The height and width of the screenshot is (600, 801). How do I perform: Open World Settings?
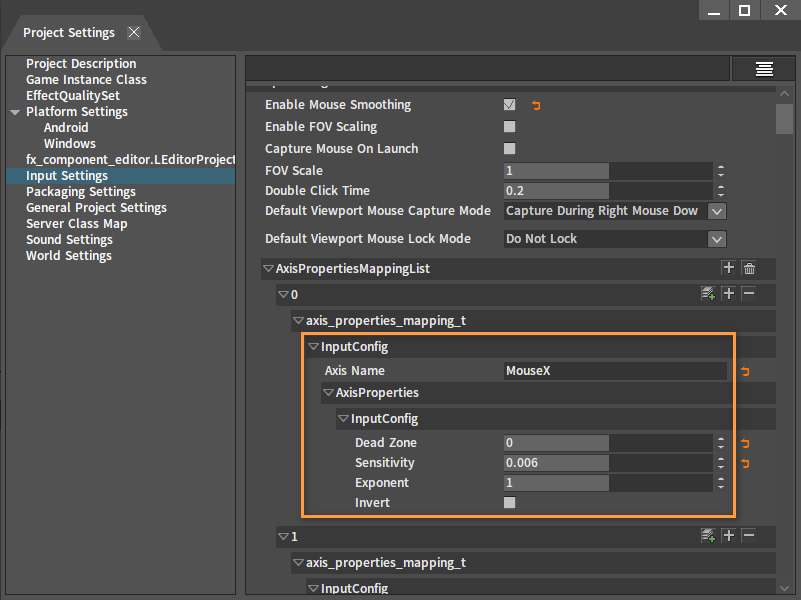coord(69,256)
